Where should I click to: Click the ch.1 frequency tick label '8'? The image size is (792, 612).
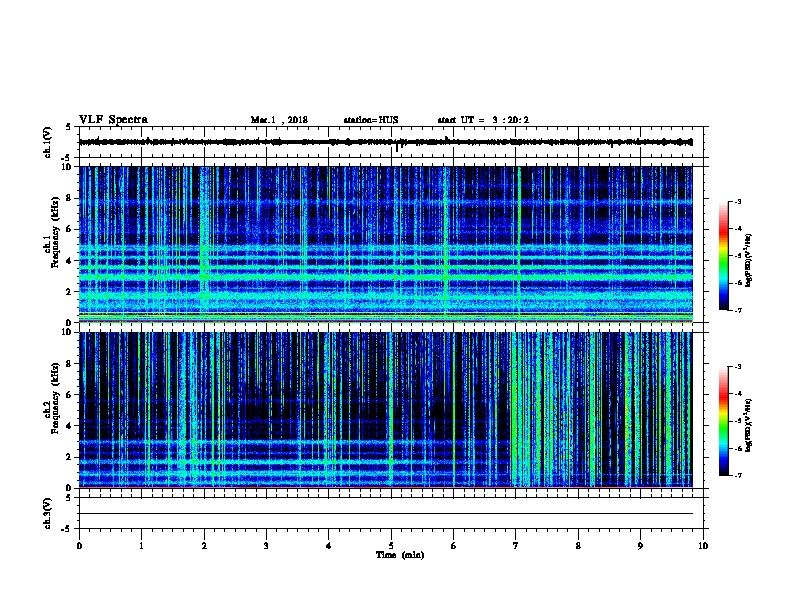[69, 198]
